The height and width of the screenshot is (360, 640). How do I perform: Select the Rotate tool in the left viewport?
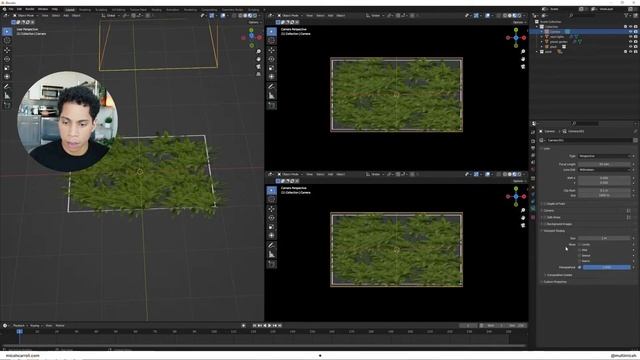coord(7,59)
